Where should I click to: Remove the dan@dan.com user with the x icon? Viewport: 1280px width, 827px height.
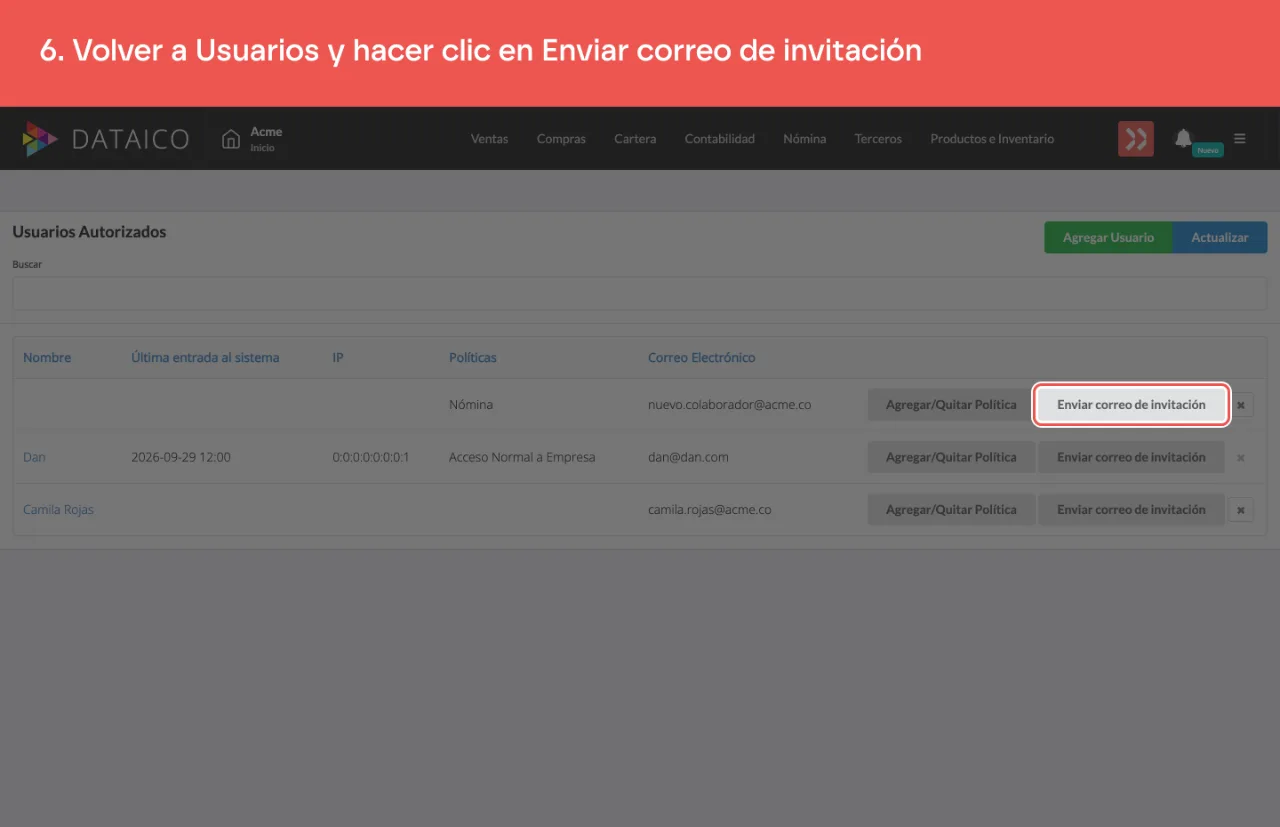pos(1241,457)
